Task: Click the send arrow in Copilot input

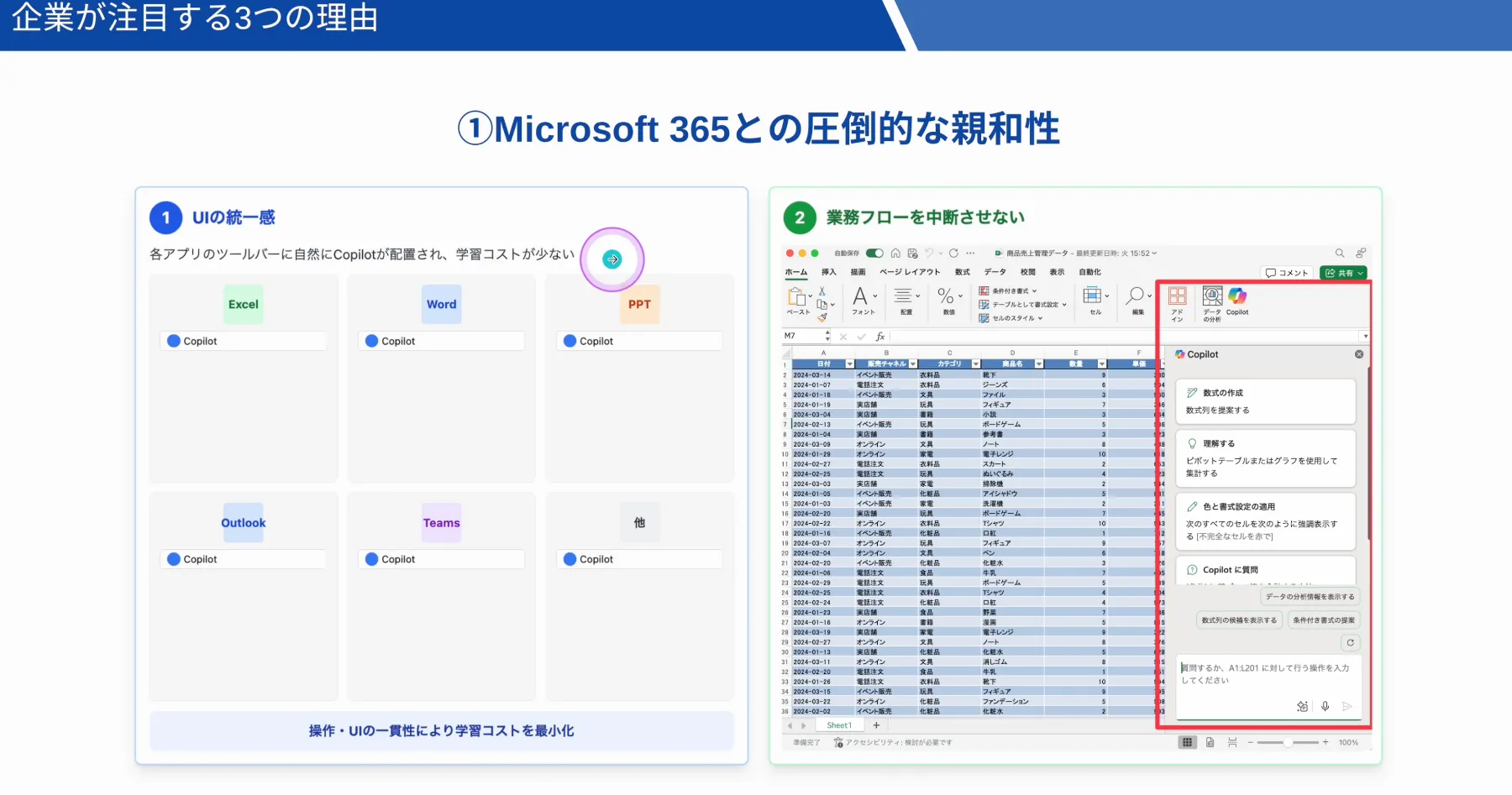Action: (1347, 706)
